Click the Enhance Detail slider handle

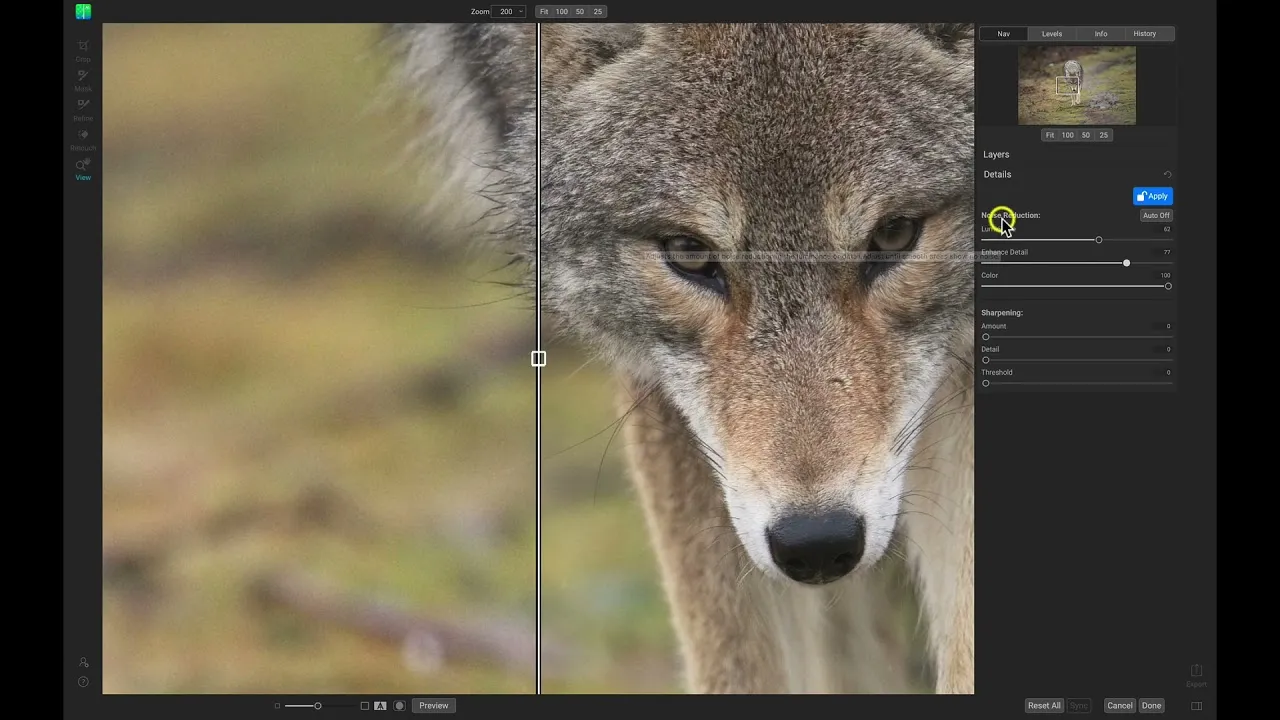click(1127, 263)
